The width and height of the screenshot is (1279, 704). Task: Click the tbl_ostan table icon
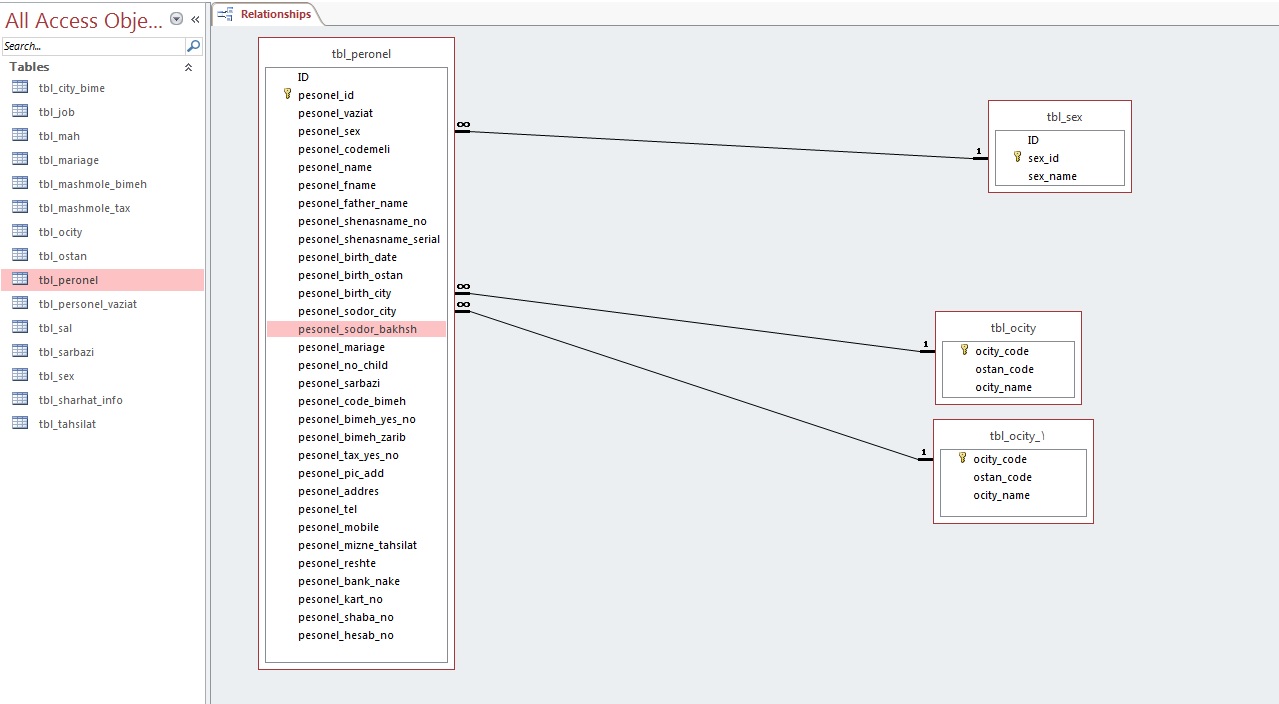[20, 256]
